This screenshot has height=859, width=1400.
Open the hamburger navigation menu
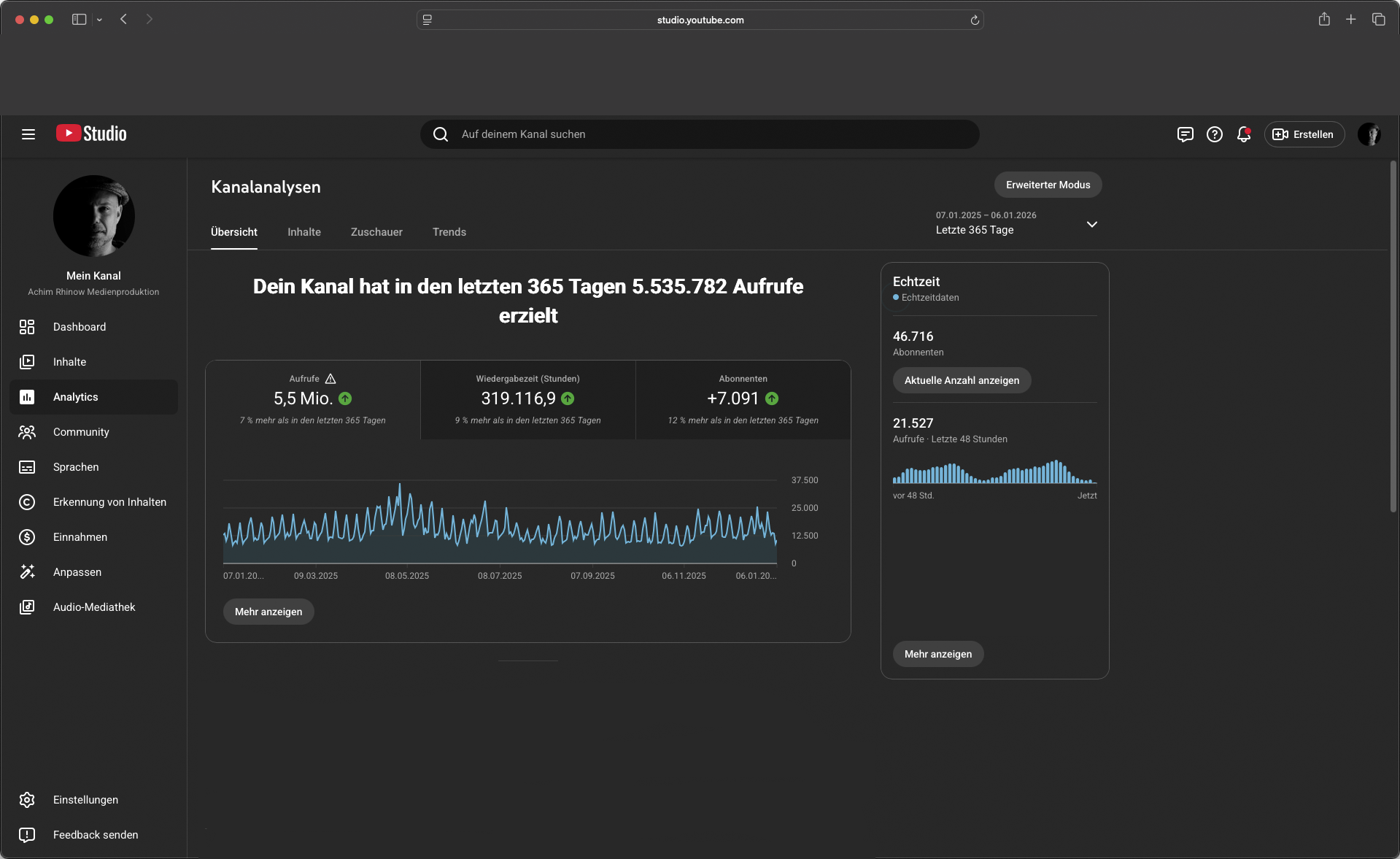(28, 134)
